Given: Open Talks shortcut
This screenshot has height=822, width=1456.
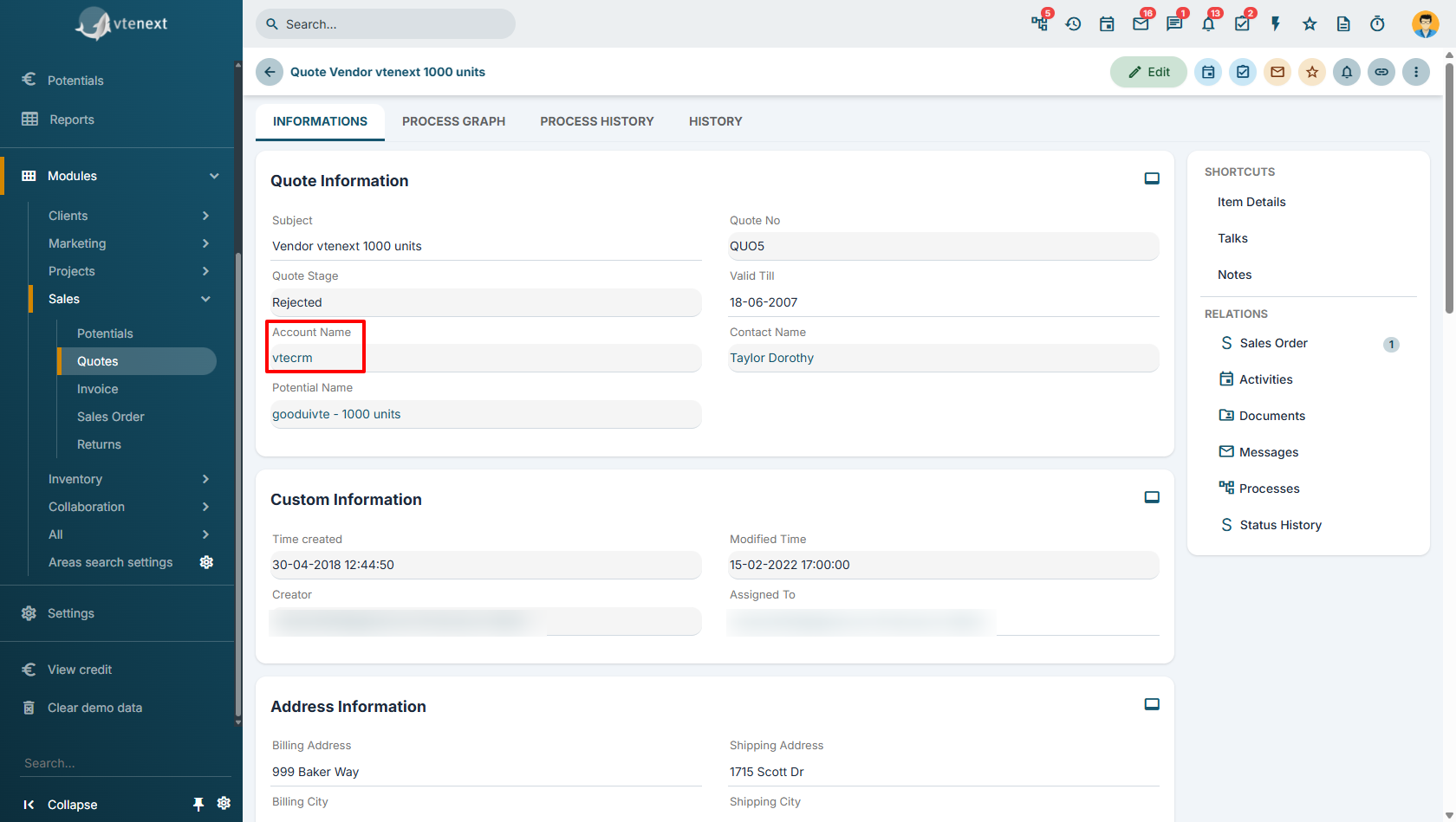Looking at the screenshot, I should point(1232,238).
